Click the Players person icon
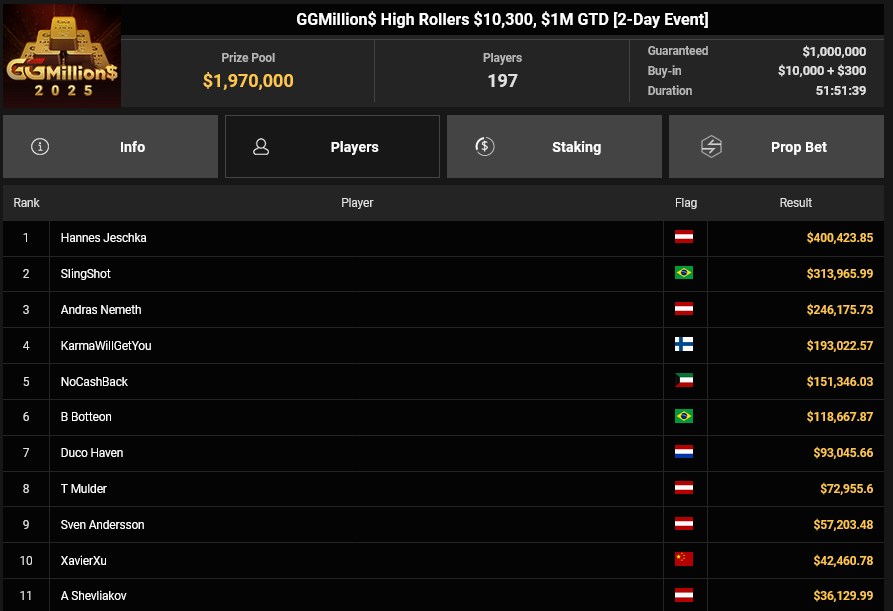 261,147
